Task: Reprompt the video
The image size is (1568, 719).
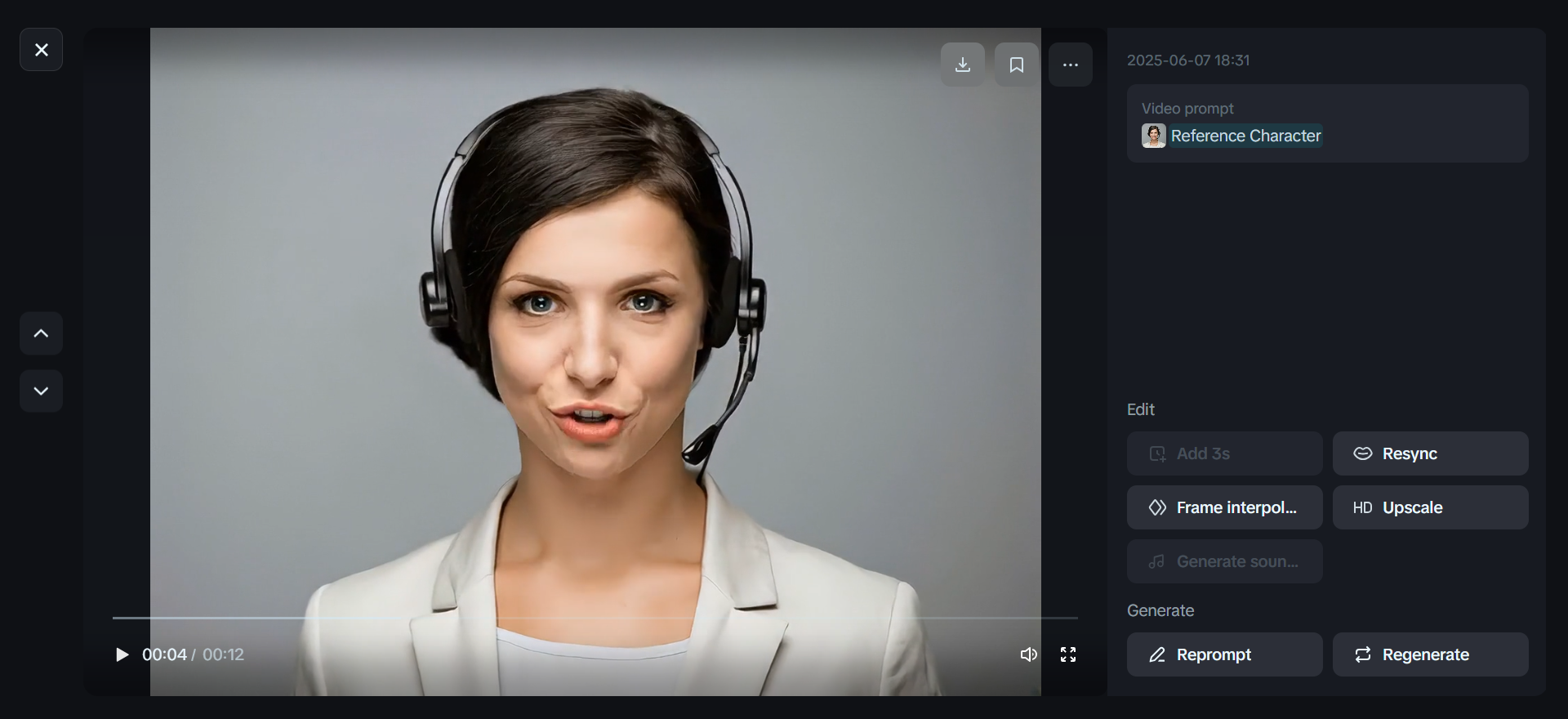Action: pos(1225,654)
